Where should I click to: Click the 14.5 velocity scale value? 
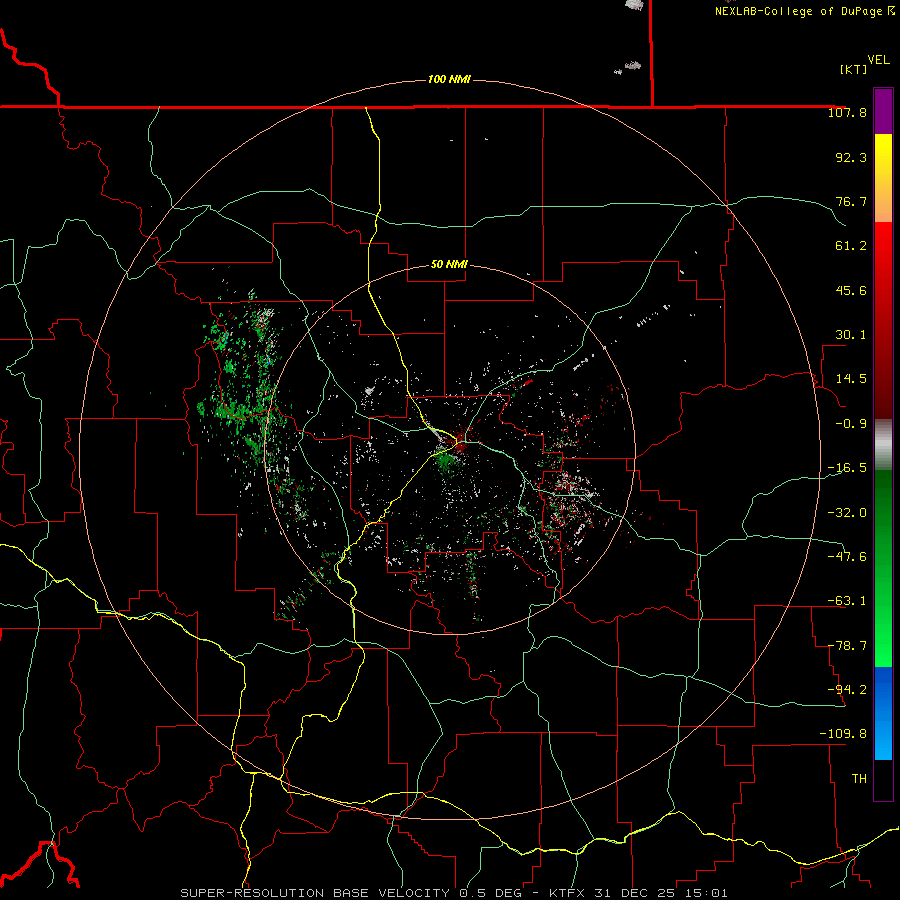(x=851, y=379)
